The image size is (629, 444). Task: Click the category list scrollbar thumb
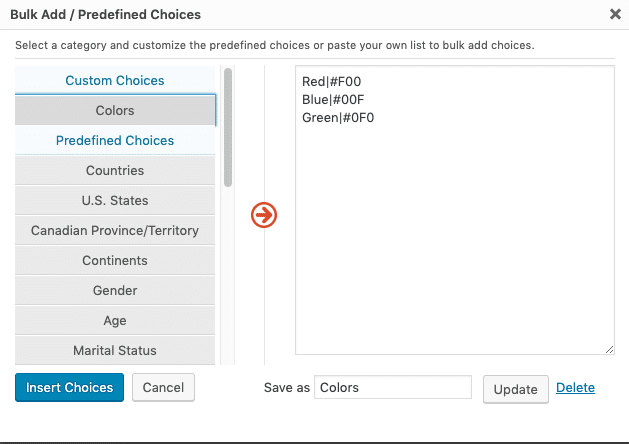228,128
